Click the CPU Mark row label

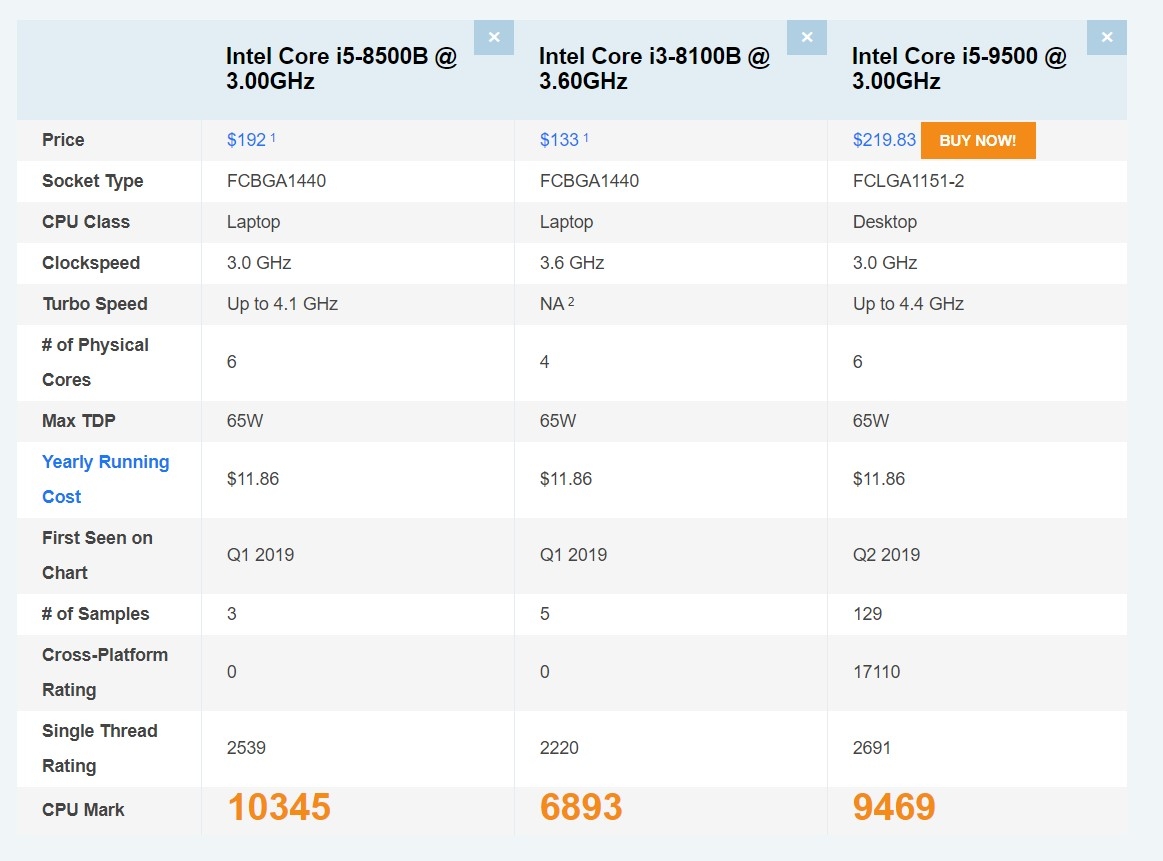click(83, 810)
